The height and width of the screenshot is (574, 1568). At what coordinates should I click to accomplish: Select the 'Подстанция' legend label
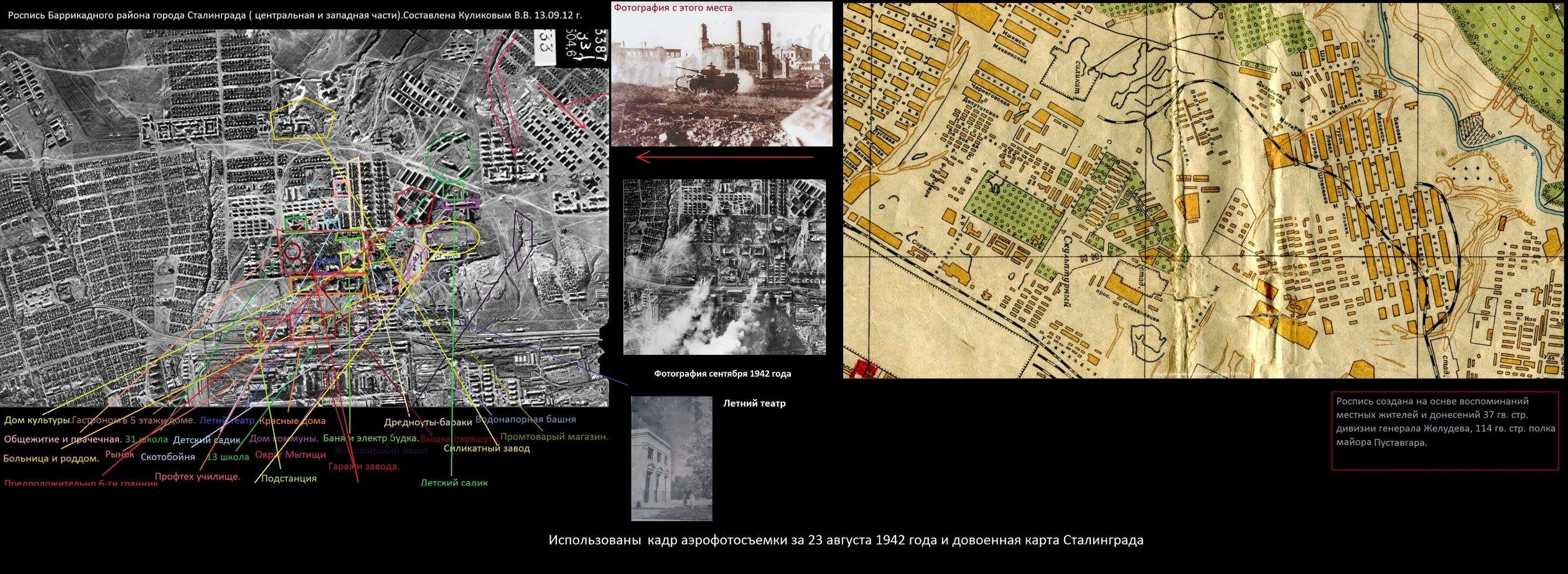(x=289, y=479)
